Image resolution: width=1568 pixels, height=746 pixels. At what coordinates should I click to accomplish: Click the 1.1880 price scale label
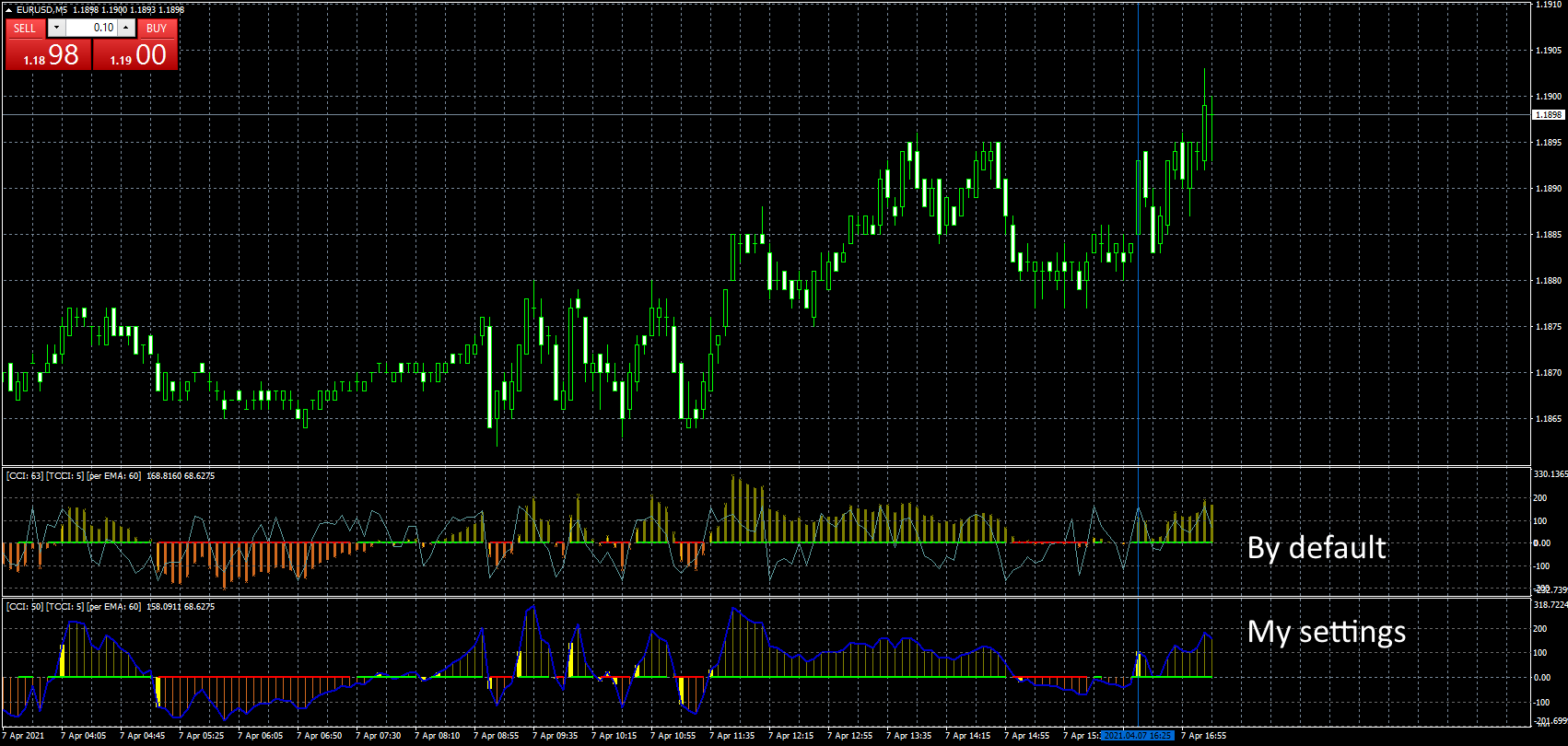[x=1548, y=280]
